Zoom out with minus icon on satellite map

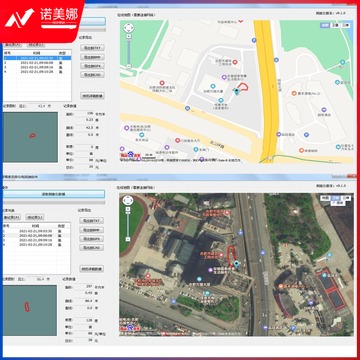[128, 239]
